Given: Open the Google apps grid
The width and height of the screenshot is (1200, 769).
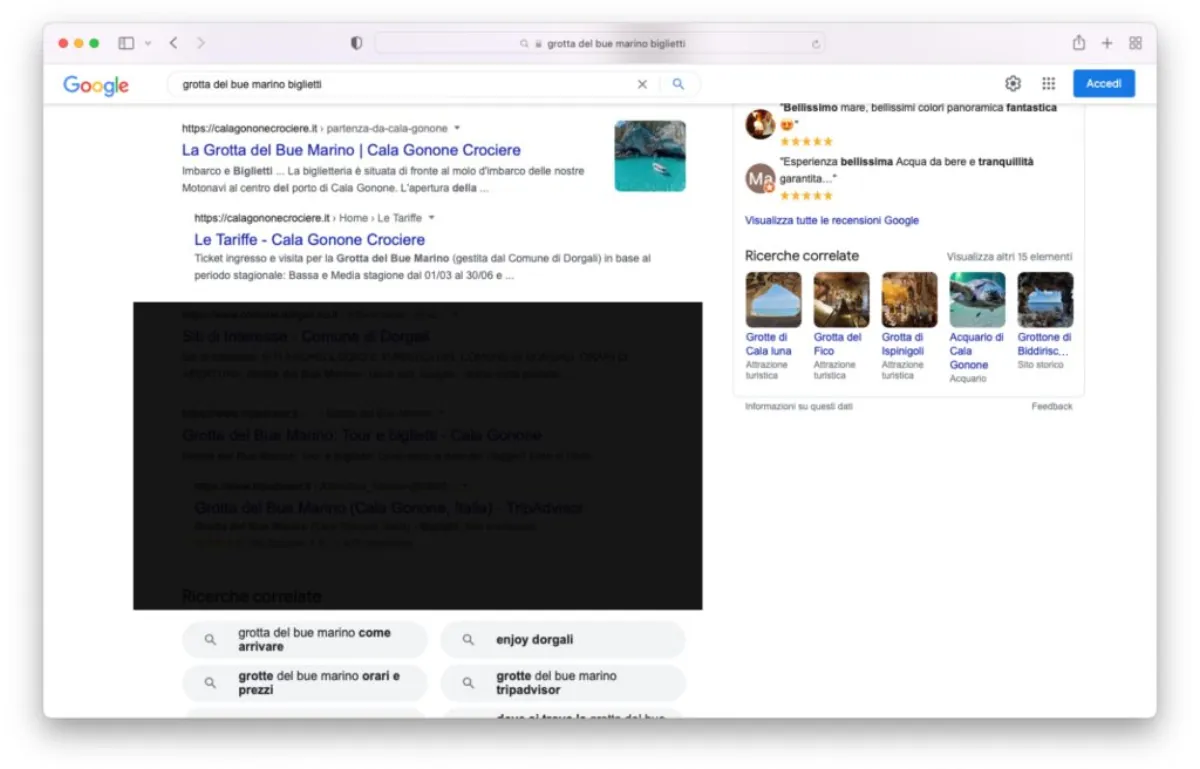Looking at the screenshot, I should point(1048,83).
